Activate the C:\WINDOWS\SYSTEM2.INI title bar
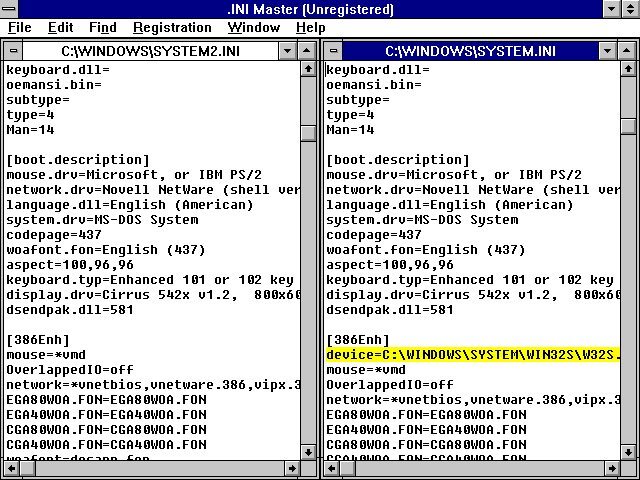Viewport: 640px width, 480px height. pos(151,51)
